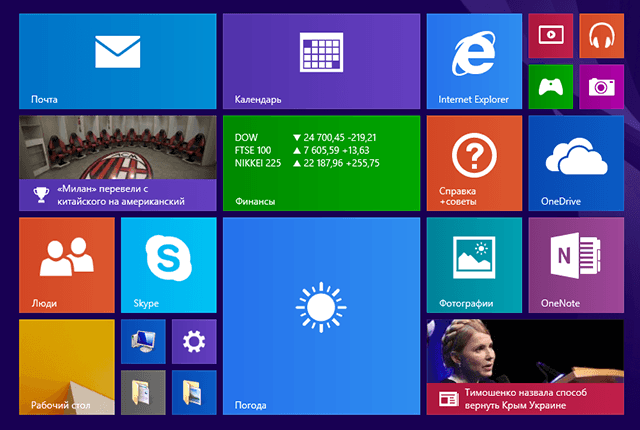Click the Skype label text
Image resolution: width=640 pixels, height=430 pixels.
(146, 304)
